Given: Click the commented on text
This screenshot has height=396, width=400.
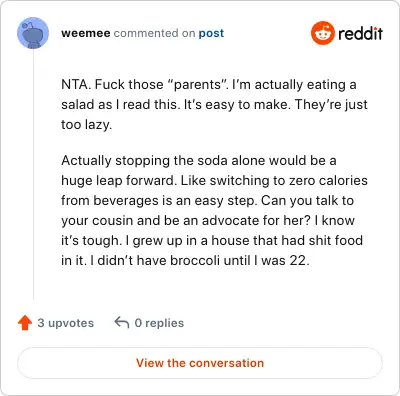Looking at the screenshot, I should (154, 33).
